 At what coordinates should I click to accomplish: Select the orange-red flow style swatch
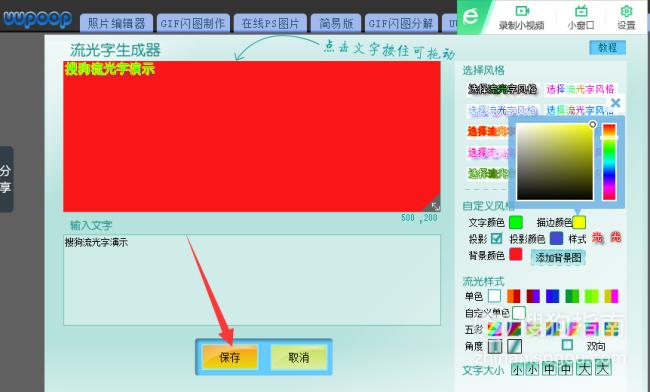pos(514,296)
